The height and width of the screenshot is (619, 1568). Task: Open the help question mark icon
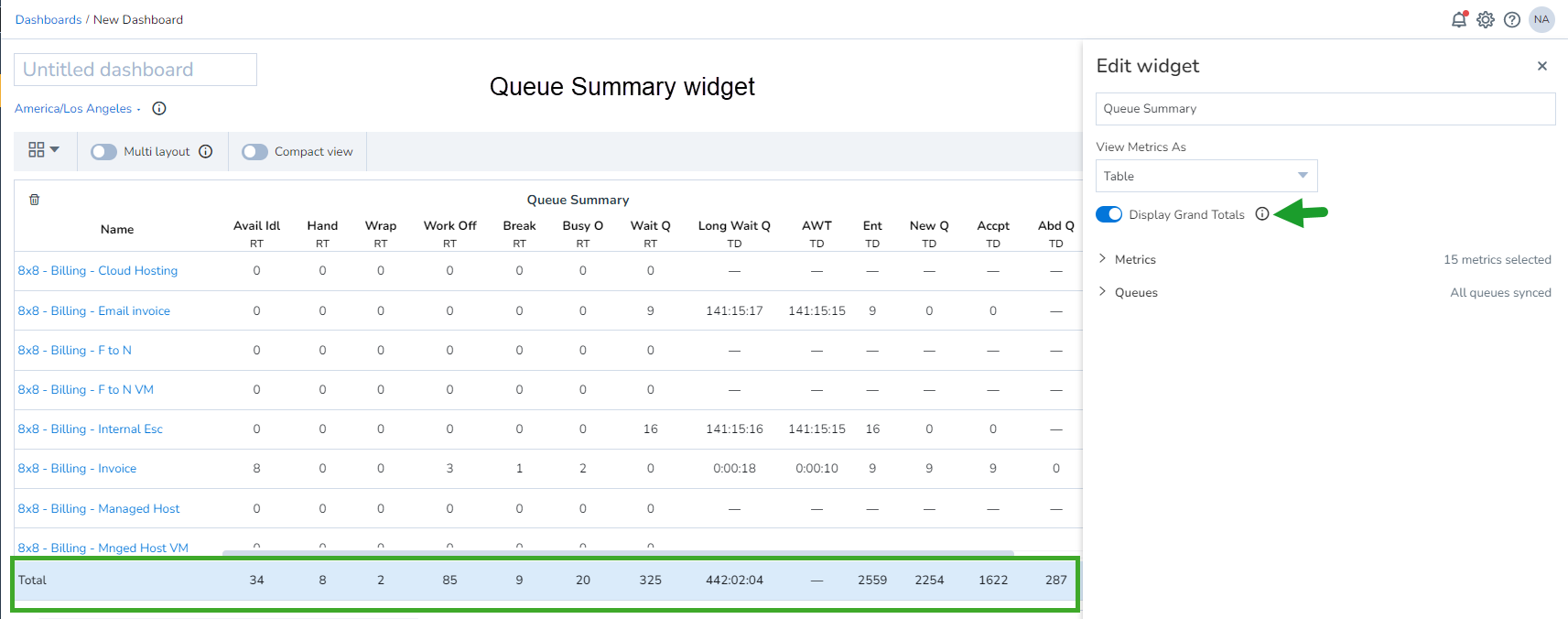1512,19
